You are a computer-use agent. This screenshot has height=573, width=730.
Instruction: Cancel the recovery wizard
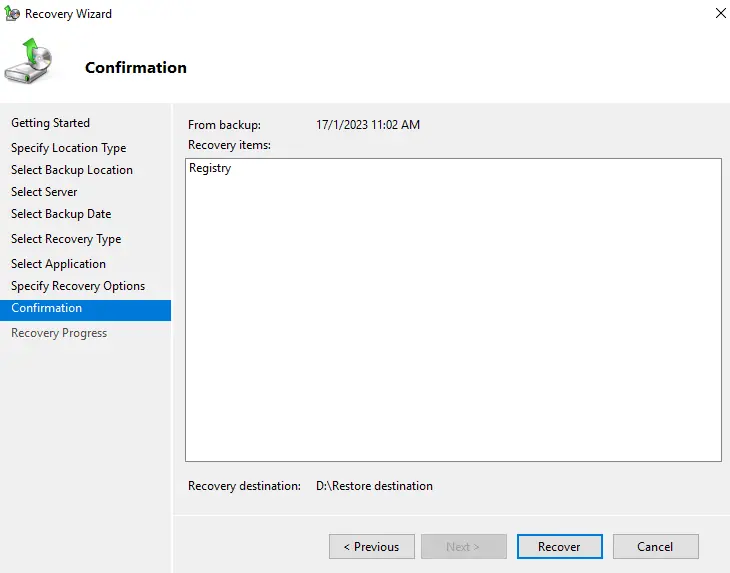coord(655,547)
